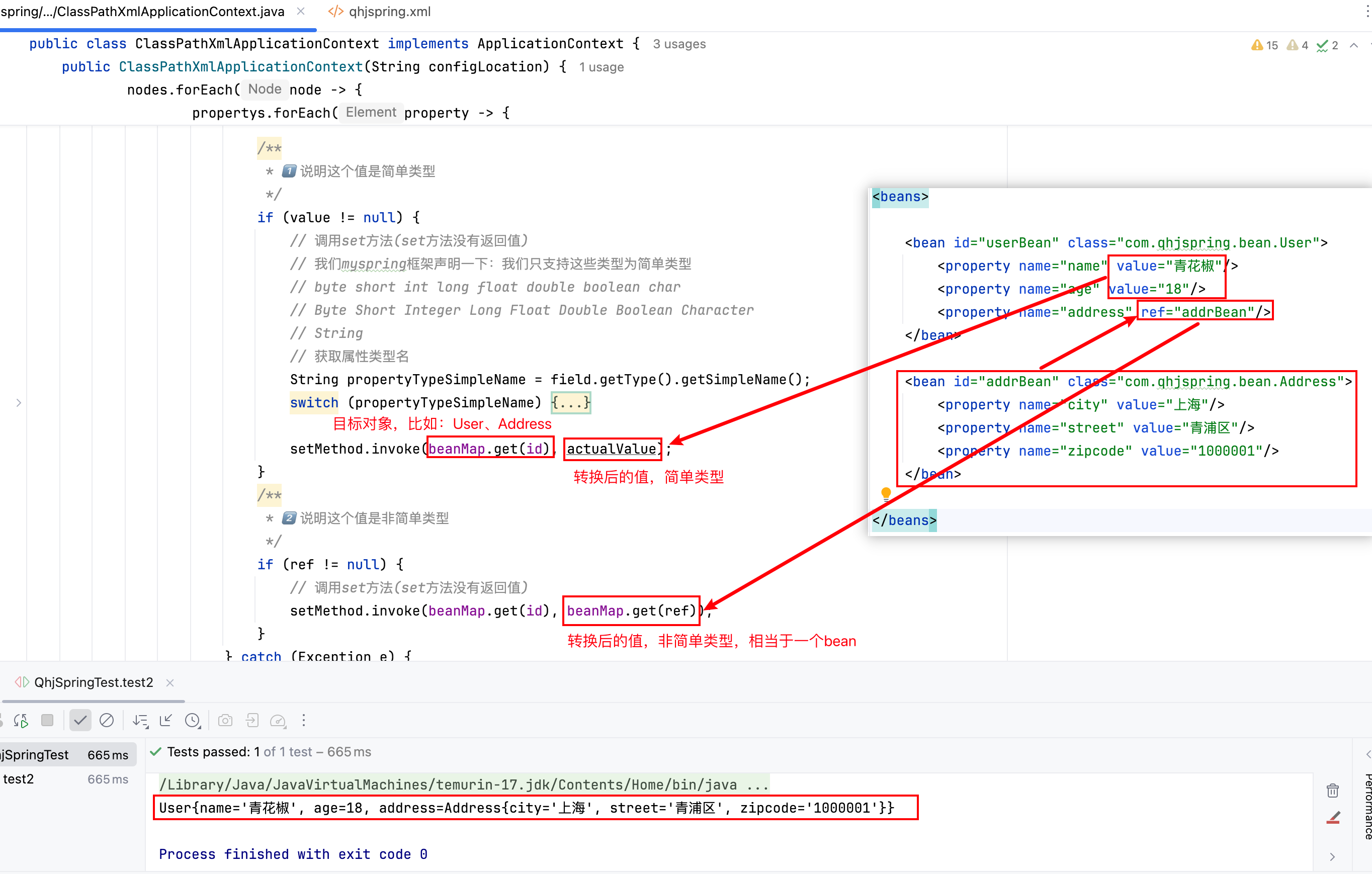Open editor tabs more-options menu
Viewport: 1372px width, 874px height.
point(1367,12)
